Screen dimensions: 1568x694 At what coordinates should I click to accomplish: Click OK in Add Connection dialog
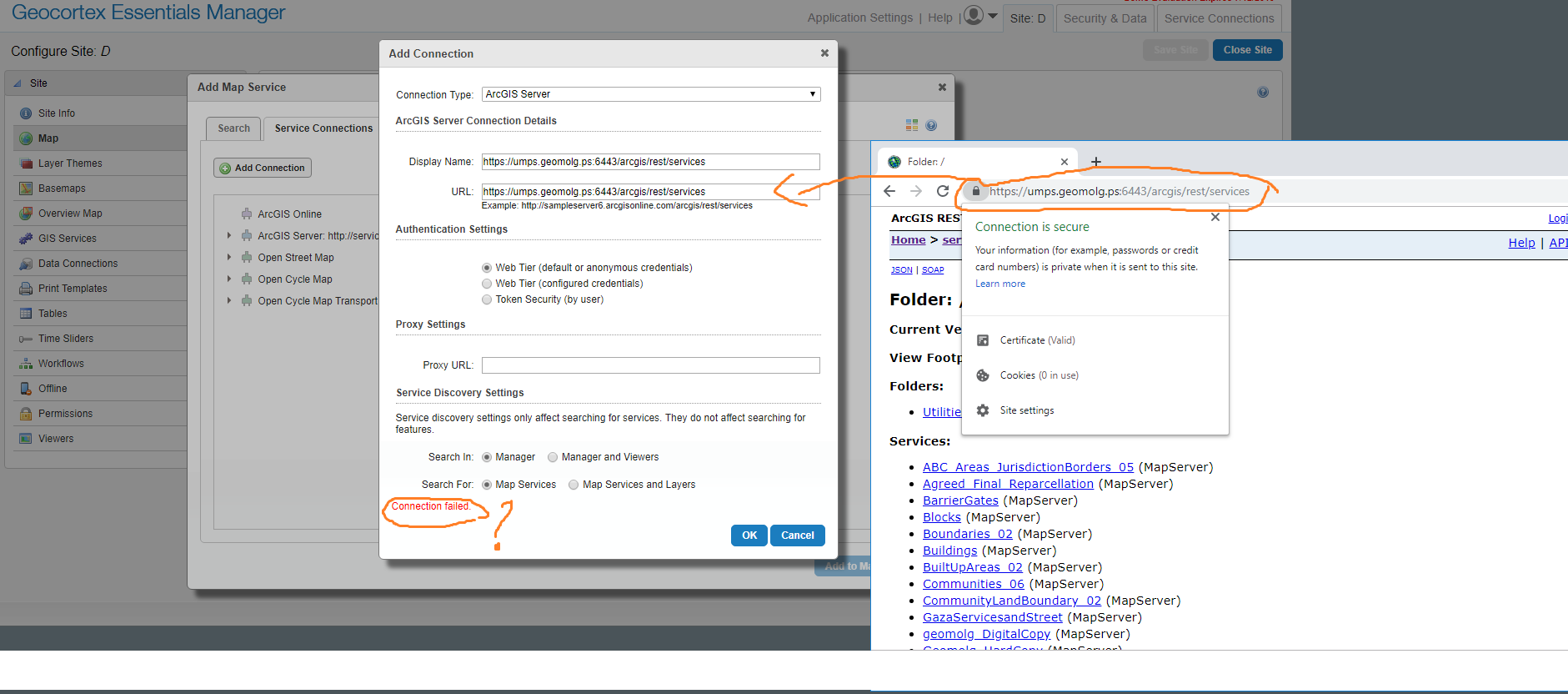[x=749, y=536]
